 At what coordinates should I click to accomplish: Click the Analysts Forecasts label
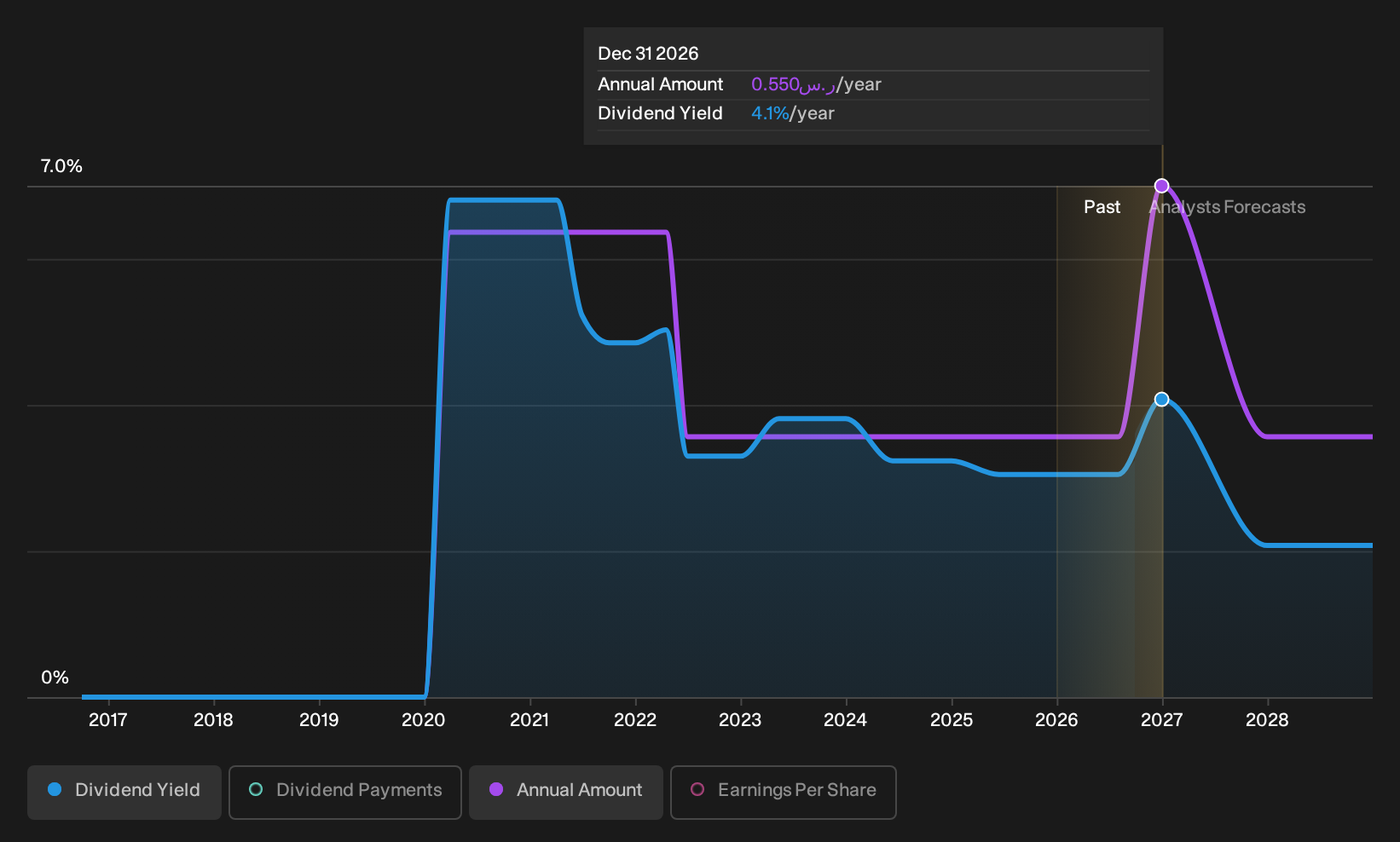click(1228, 207)
